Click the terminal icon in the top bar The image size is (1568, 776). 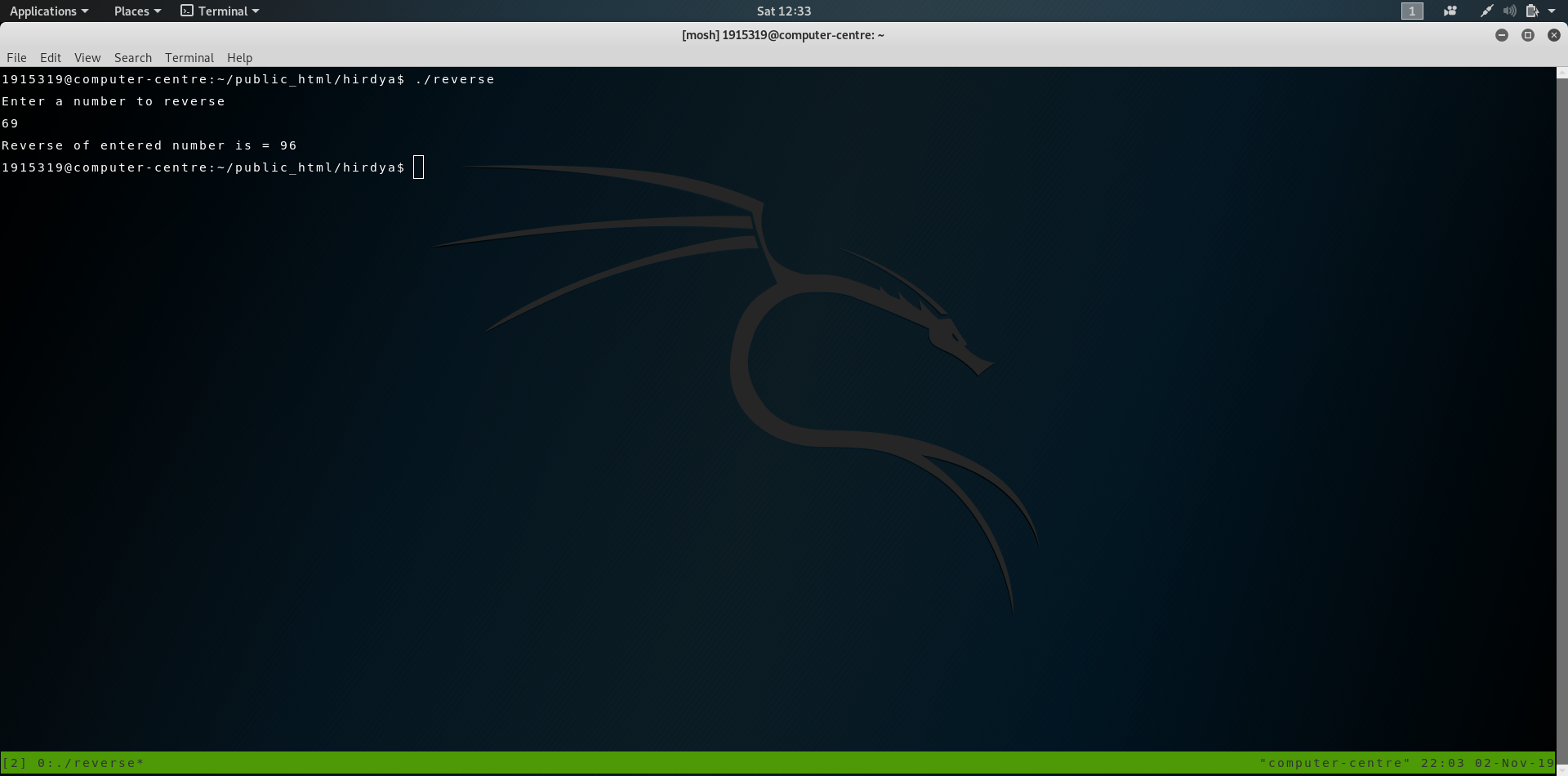coord(187,11)
